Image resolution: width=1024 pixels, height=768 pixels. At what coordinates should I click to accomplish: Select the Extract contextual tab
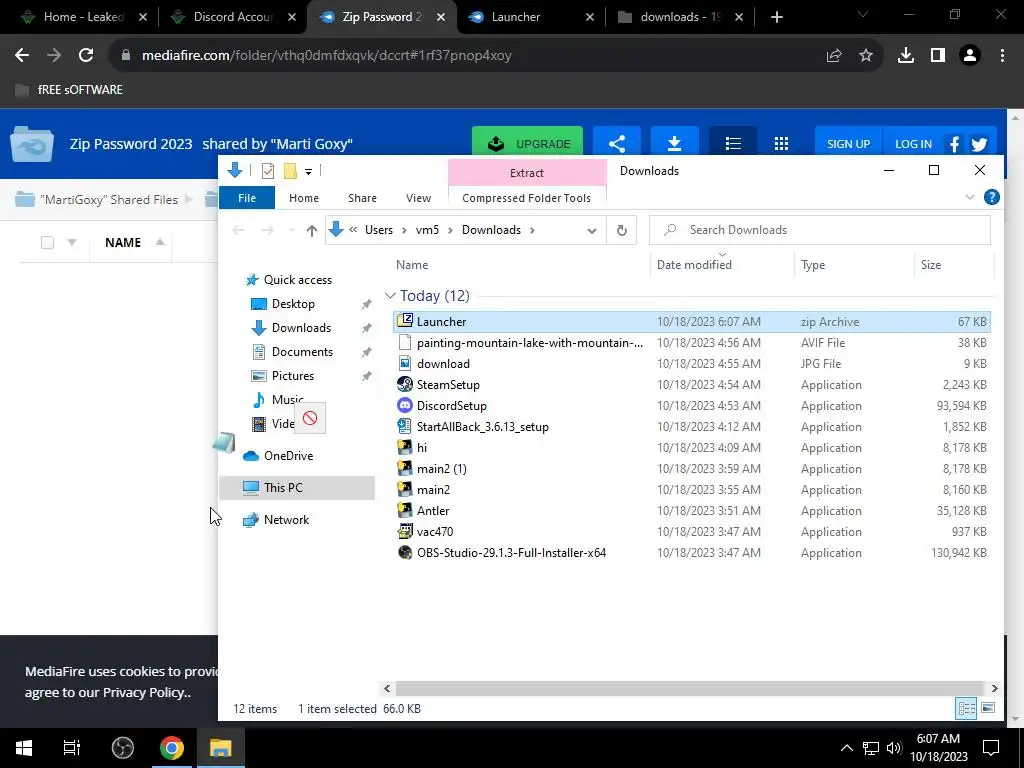coord(527,172)
